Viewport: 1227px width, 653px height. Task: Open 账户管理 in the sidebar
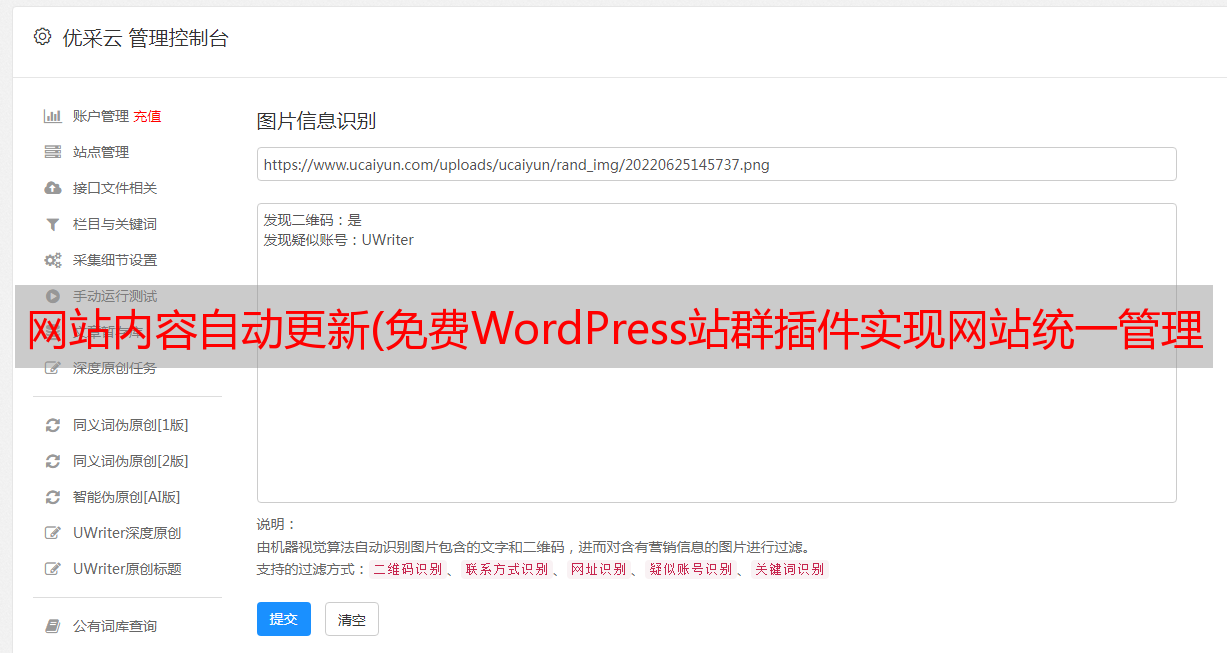(101, 116)
